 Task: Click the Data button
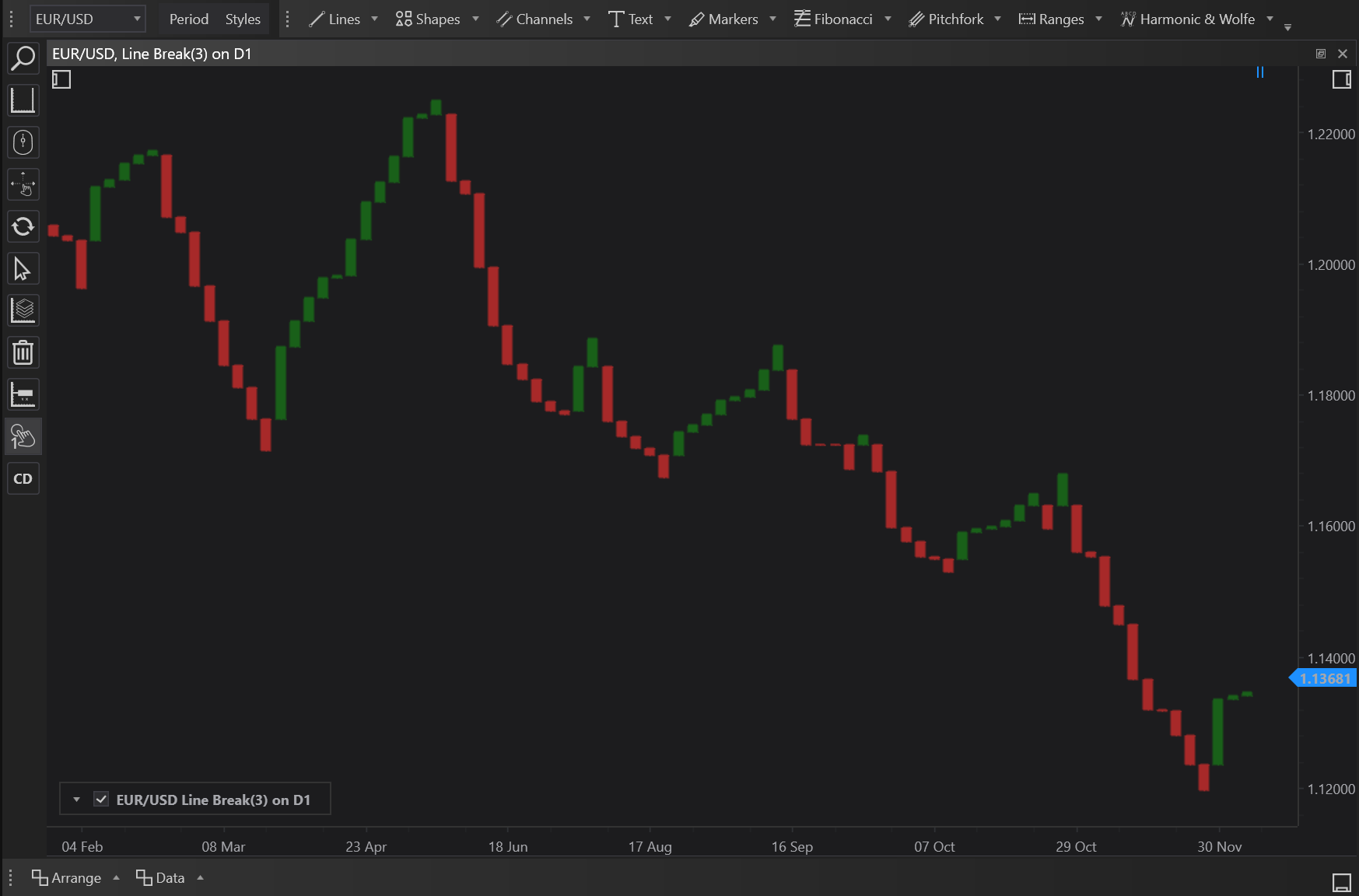click(161, 878)
